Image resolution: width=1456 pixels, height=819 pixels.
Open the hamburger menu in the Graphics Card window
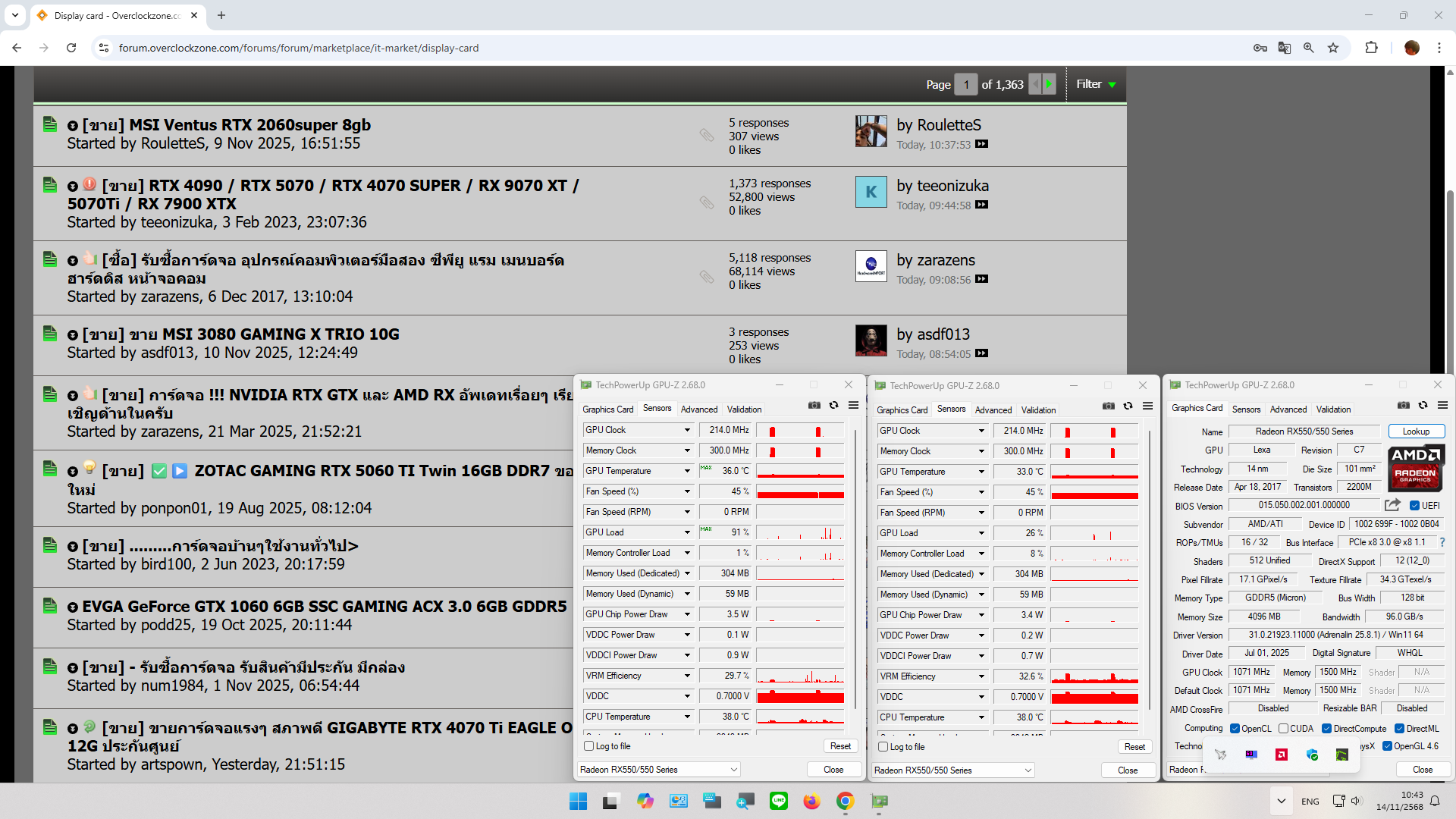pos(1442,405)
